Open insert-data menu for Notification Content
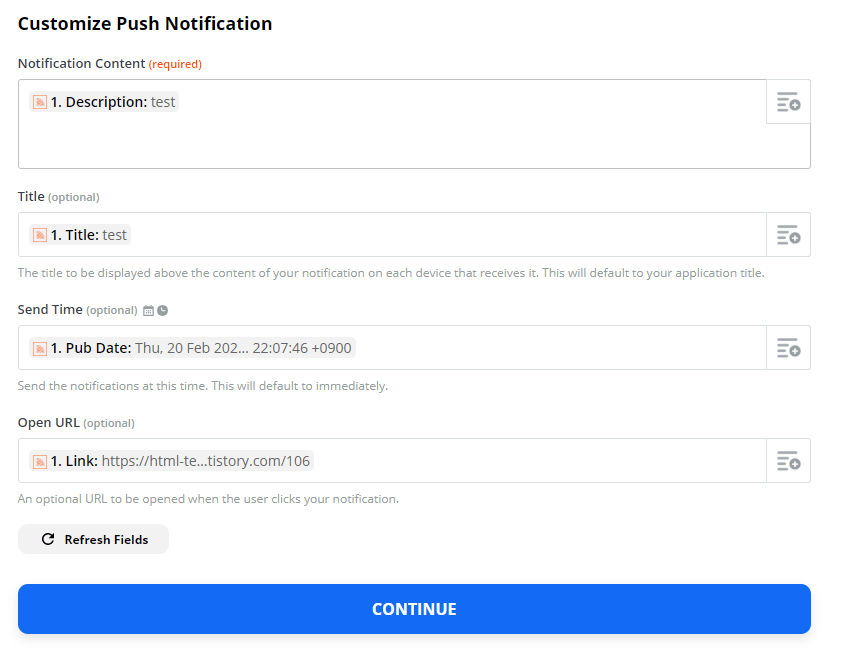Screen dimensions: 851x661 pos(788,102)
